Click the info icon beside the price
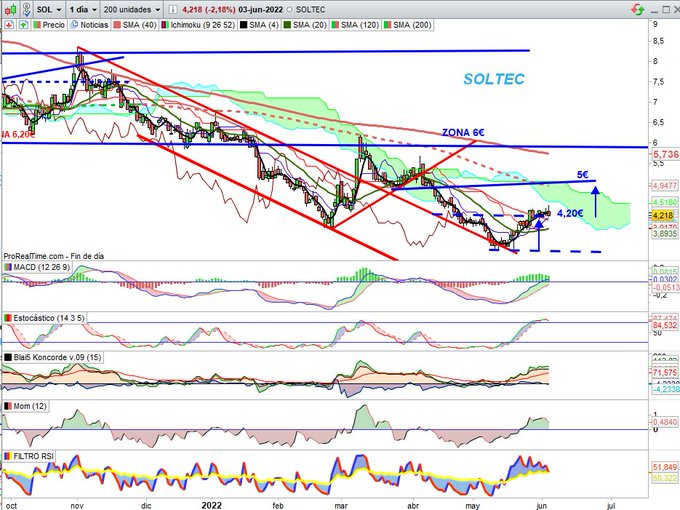The width and height of the screenshot is (680, 510). pyautogui.click(x=173, y=9)
